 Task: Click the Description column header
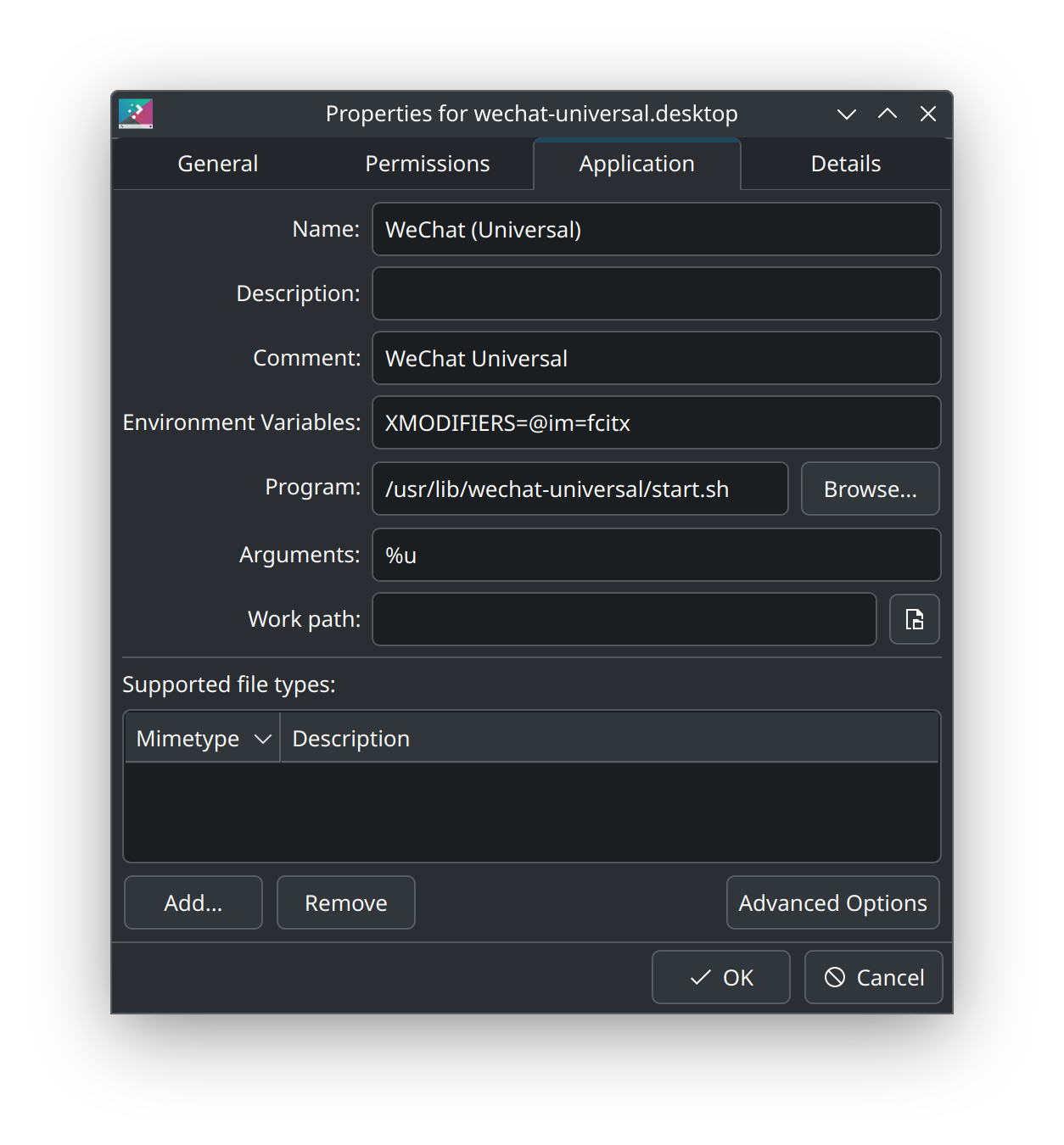609,738
